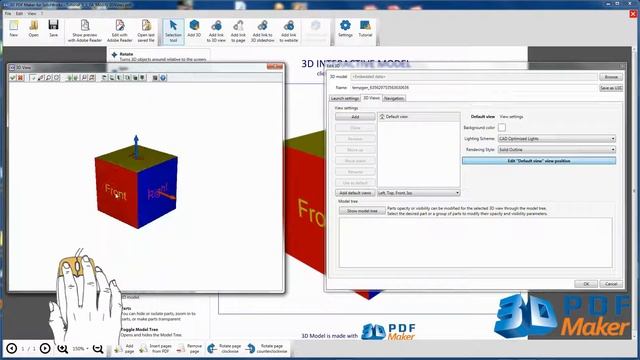Viewport: 640px width, 360px height.
Task: Show preview with Adobe Reader
Action: [x=85, y=31]
